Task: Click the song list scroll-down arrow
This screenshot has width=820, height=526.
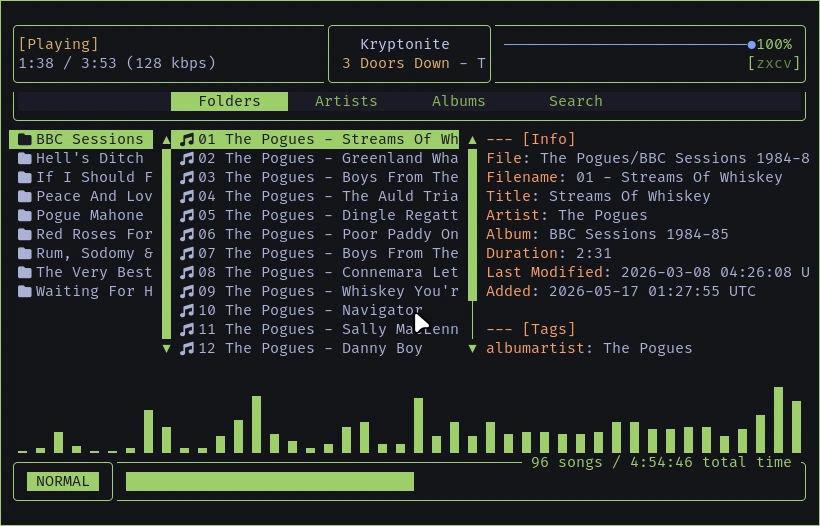Action: tap(166, 348)
